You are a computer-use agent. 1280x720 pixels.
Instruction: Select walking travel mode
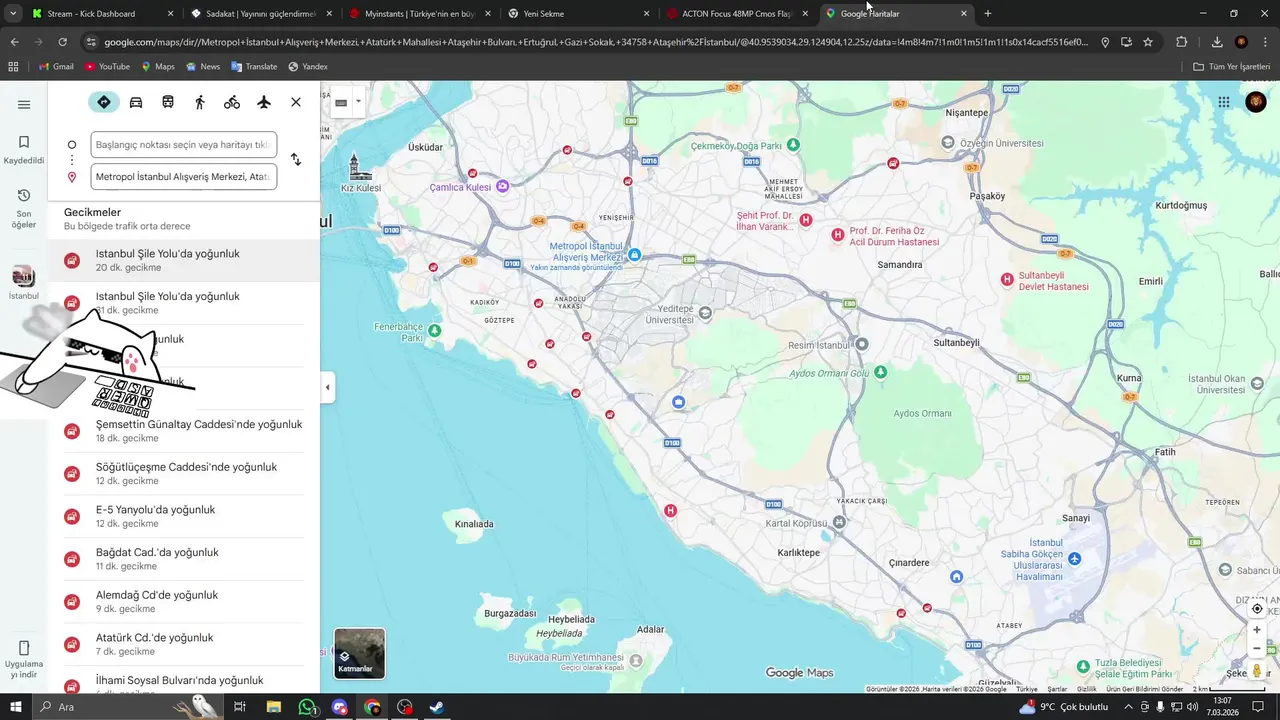[200, 102]
